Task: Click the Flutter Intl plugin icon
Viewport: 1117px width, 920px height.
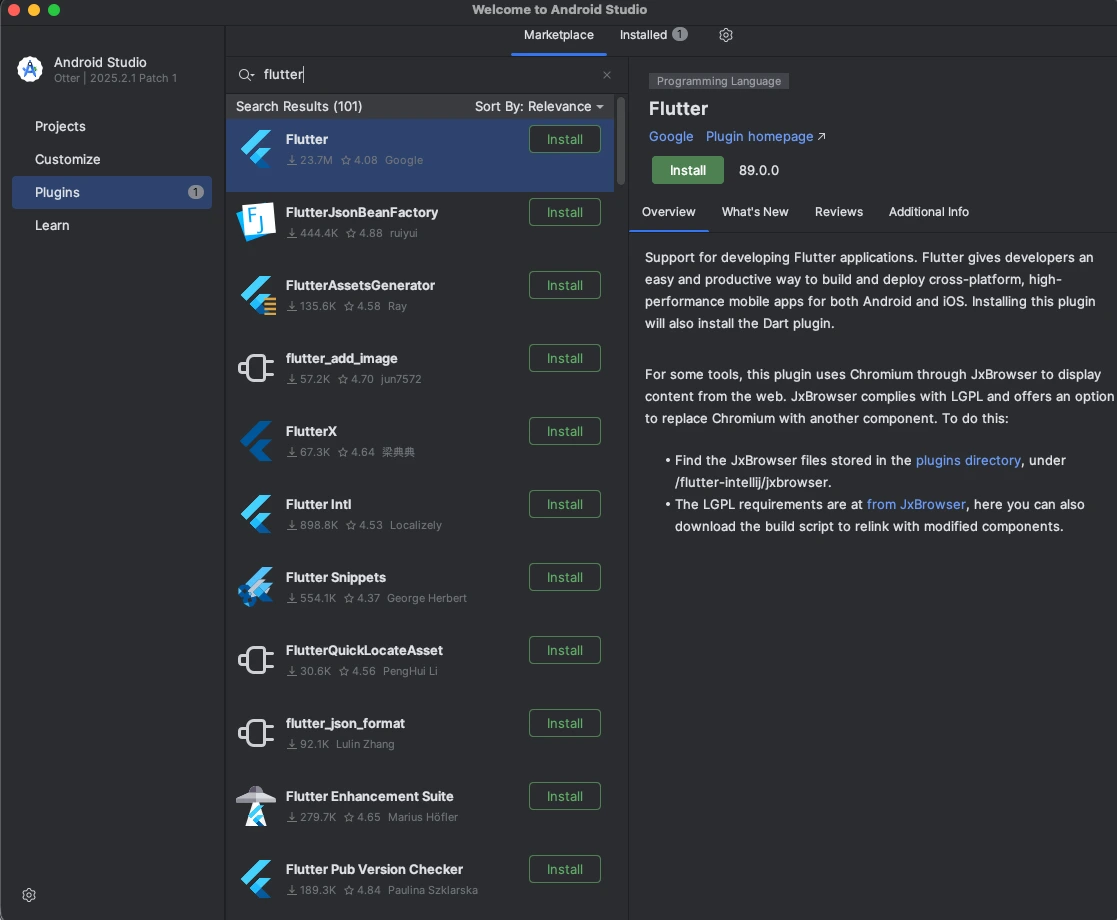Action: [256, 514]
